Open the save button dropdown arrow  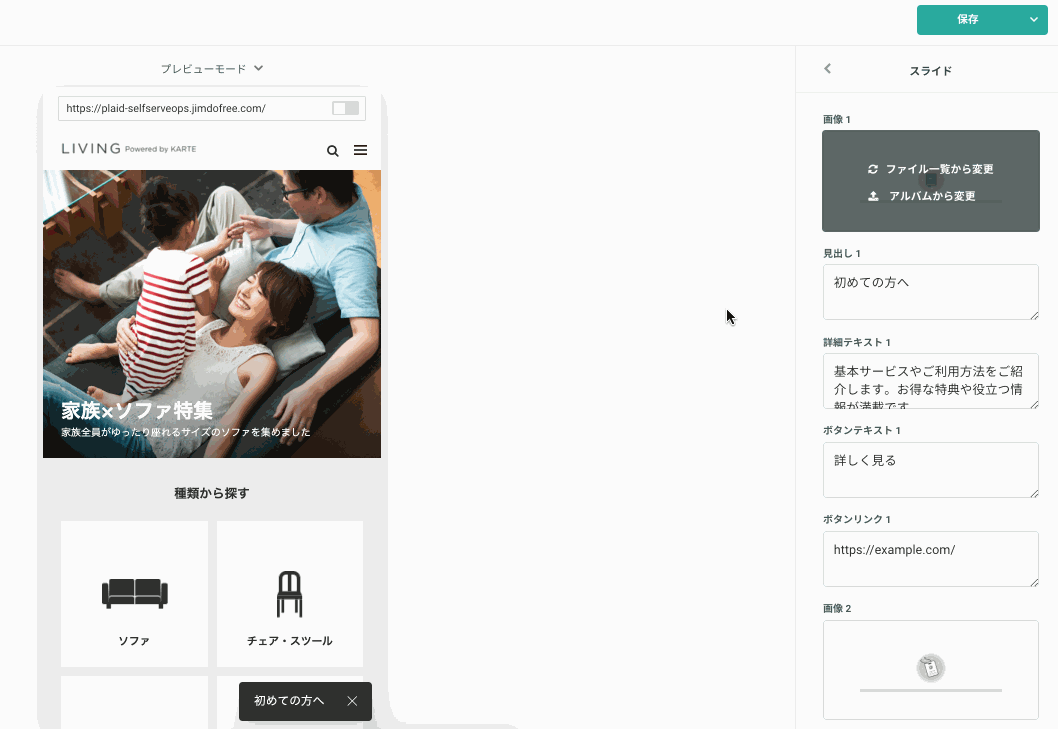pos(1034,20)
